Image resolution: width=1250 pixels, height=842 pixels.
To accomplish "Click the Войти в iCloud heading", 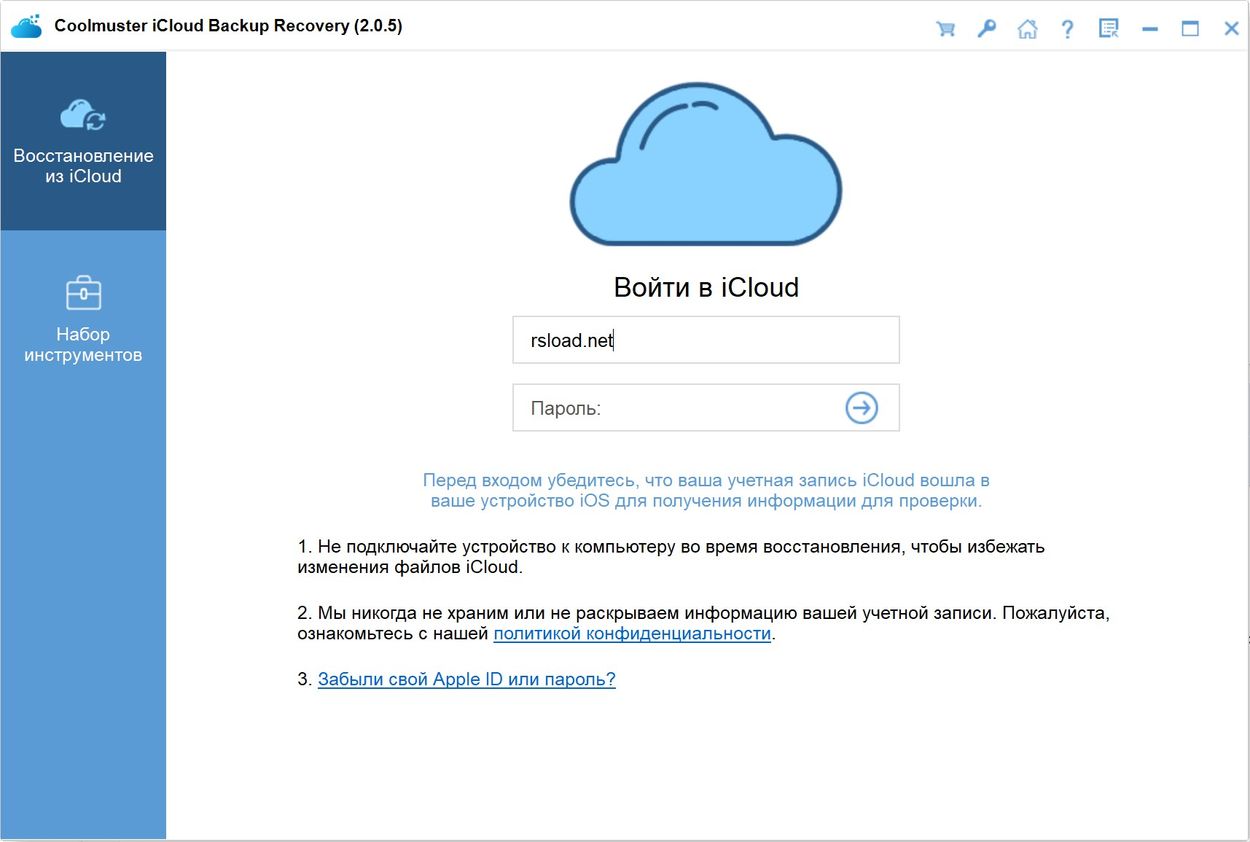I will (x=705, y=287).
